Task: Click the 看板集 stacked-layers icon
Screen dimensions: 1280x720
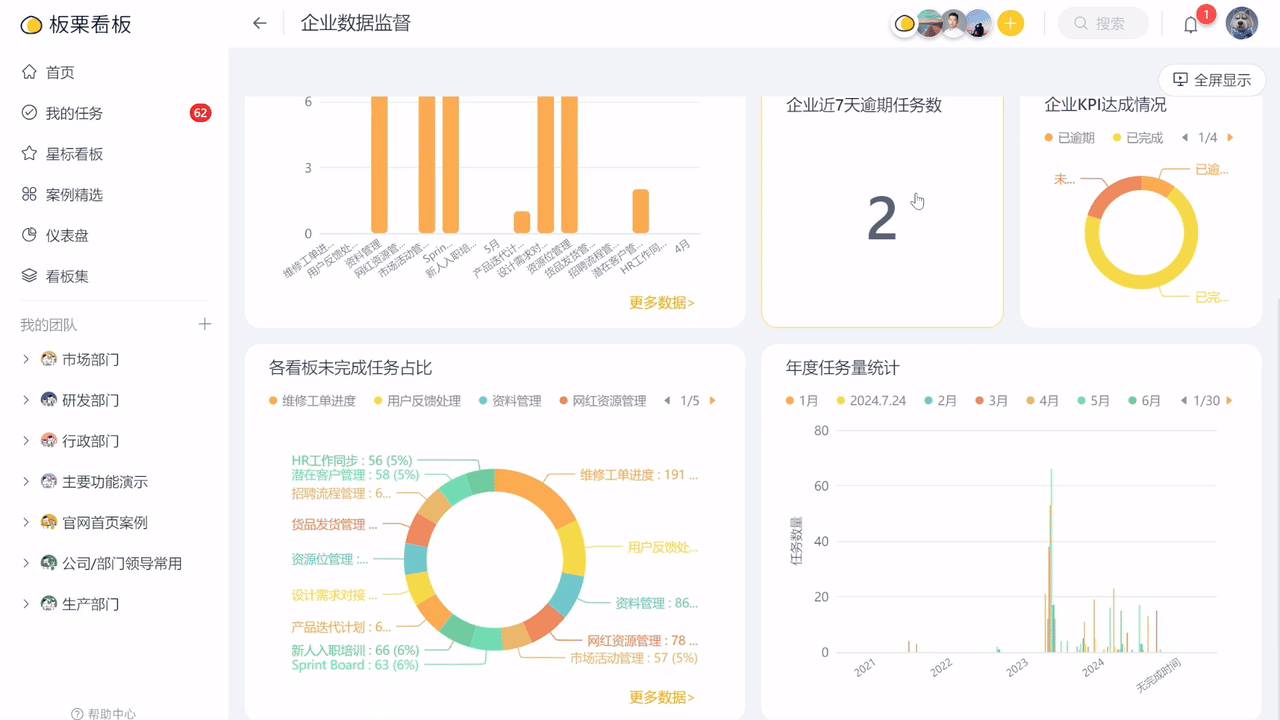Action: coord(29,276)
